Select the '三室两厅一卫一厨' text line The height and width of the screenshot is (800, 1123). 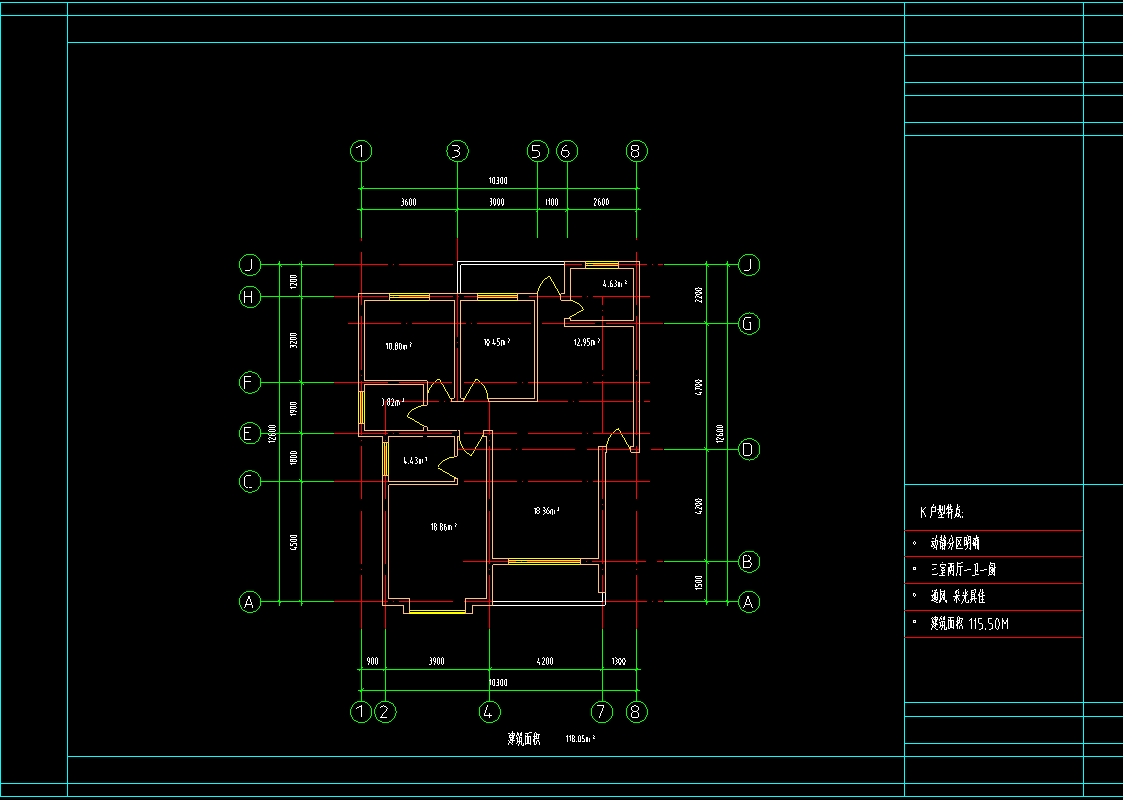(963, 570)
